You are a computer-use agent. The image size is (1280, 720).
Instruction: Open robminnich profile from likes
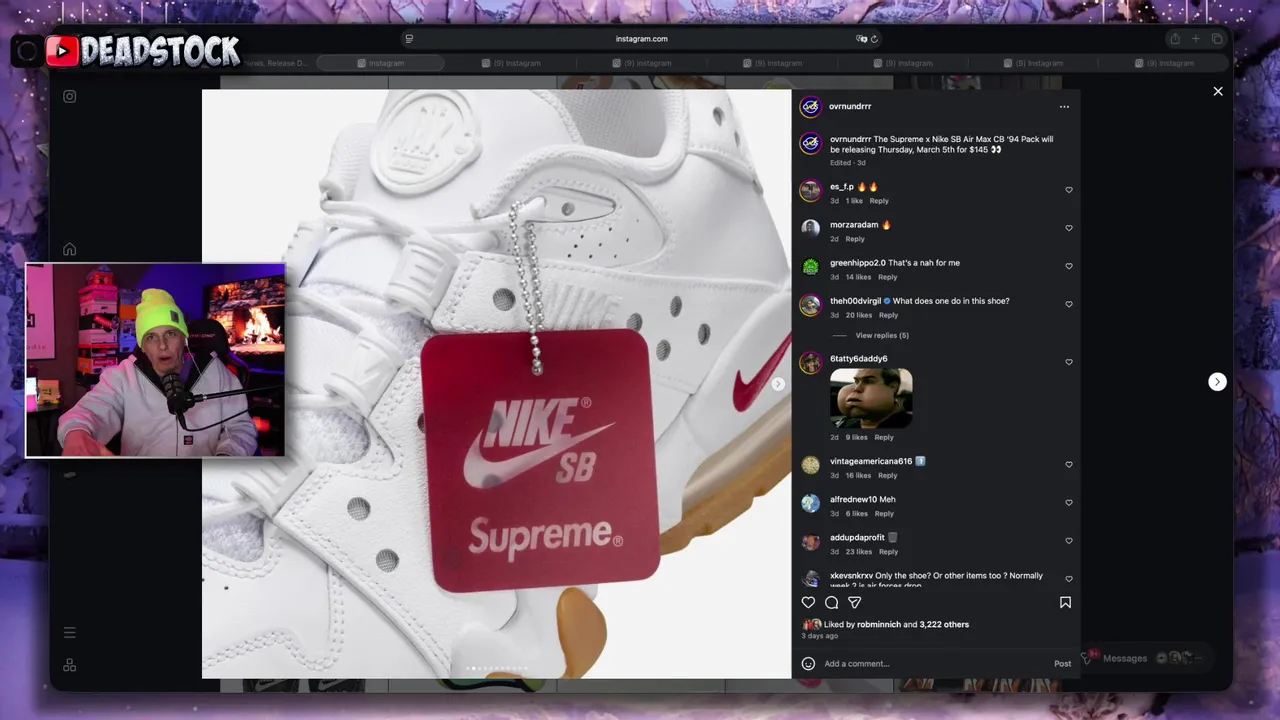pos(879,624)
